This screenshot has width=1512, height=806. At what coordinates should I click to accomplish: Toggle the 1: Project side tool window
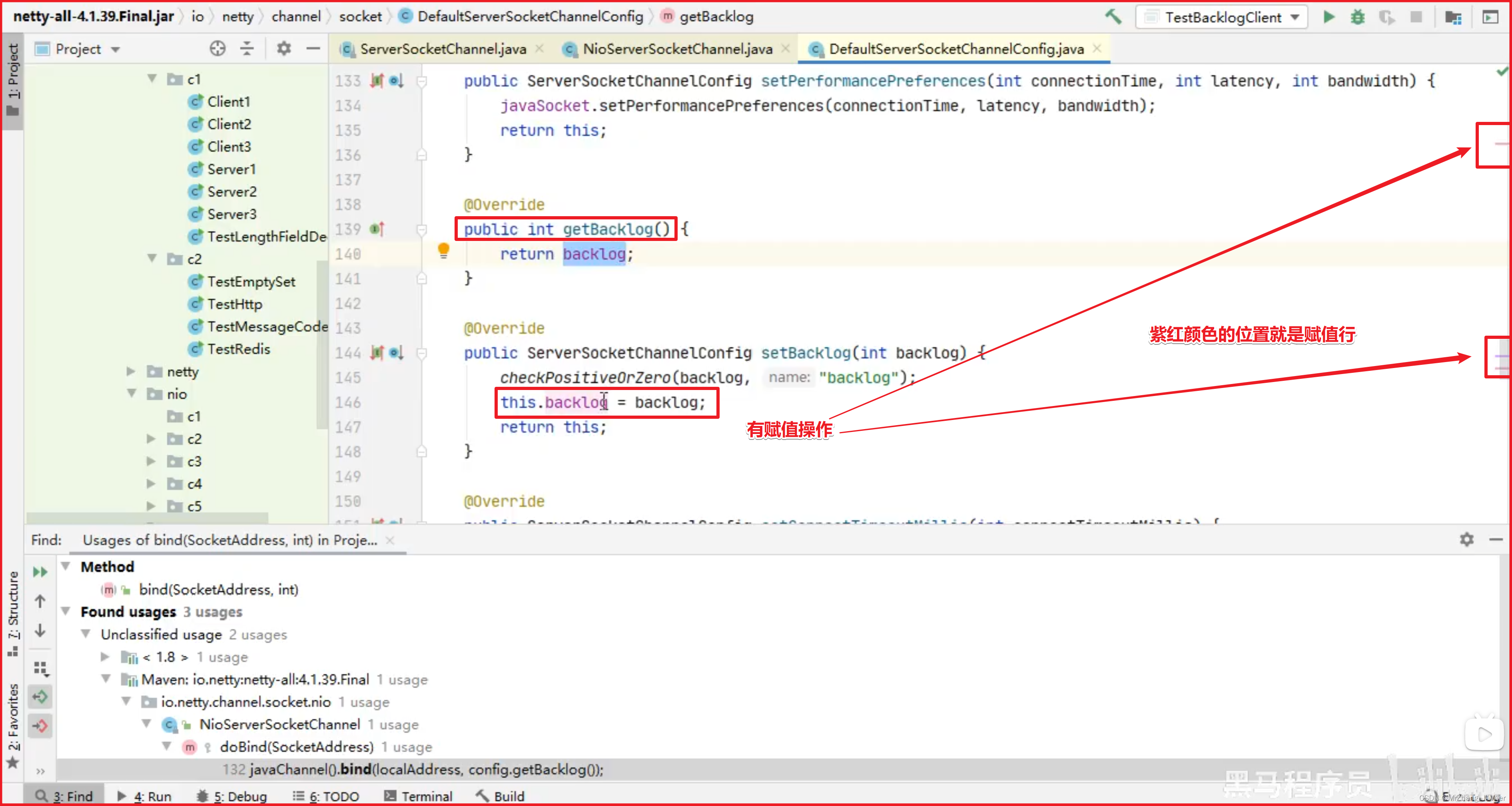pos(12,80)
